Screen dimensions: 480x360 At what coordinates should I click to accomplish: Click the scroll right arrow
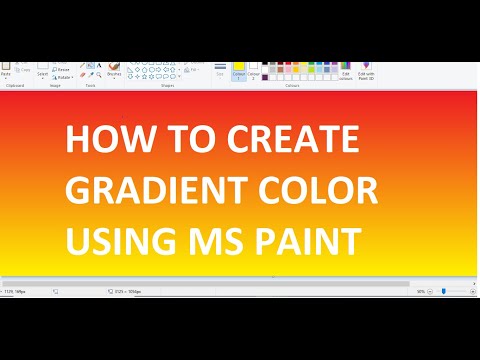[474, 284]
